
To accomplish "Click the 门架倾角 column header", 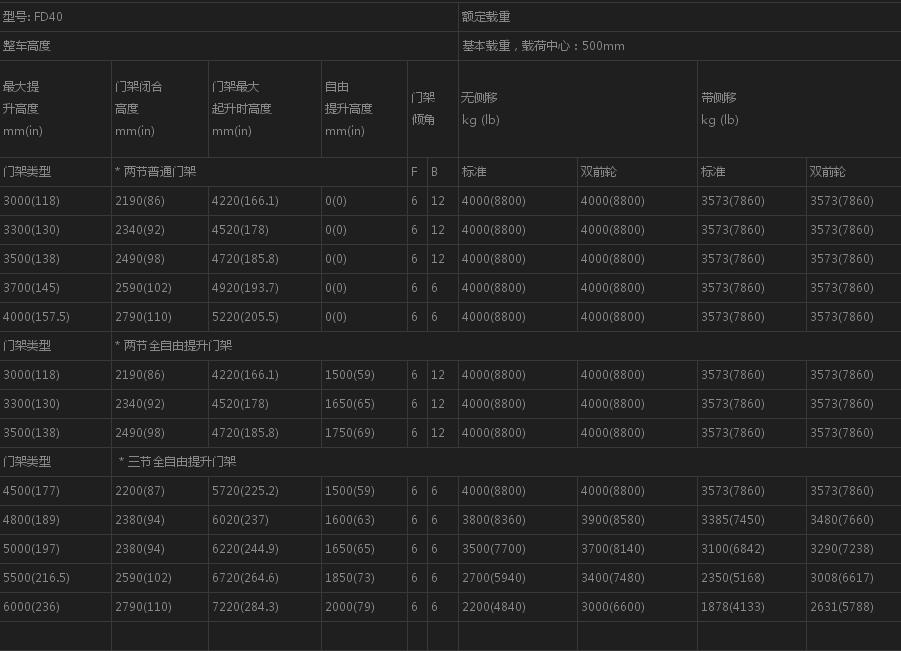I will click(x=423, y=108).
